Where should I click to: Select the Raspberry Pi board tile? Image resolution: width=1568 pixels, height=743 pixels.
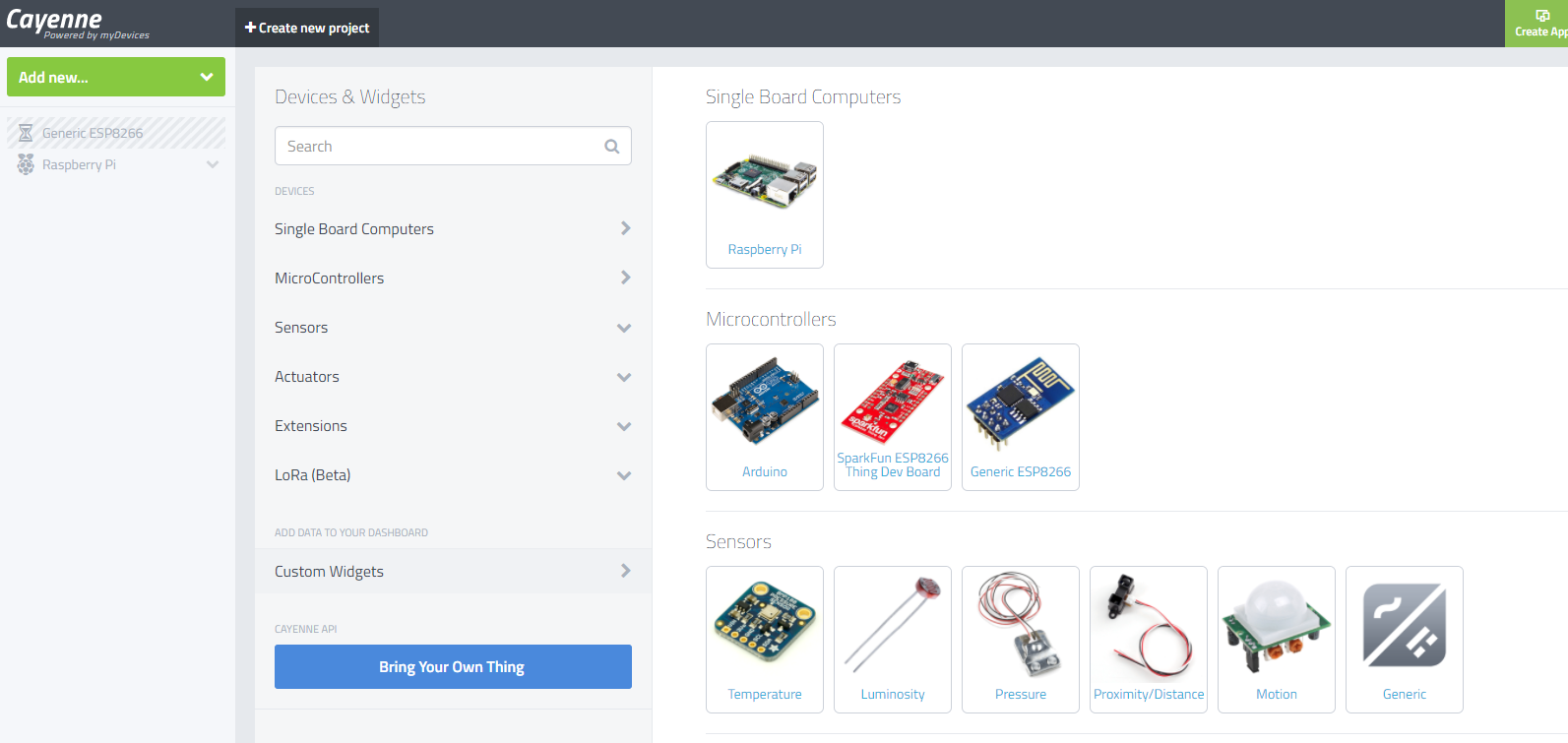coord(764,195)
